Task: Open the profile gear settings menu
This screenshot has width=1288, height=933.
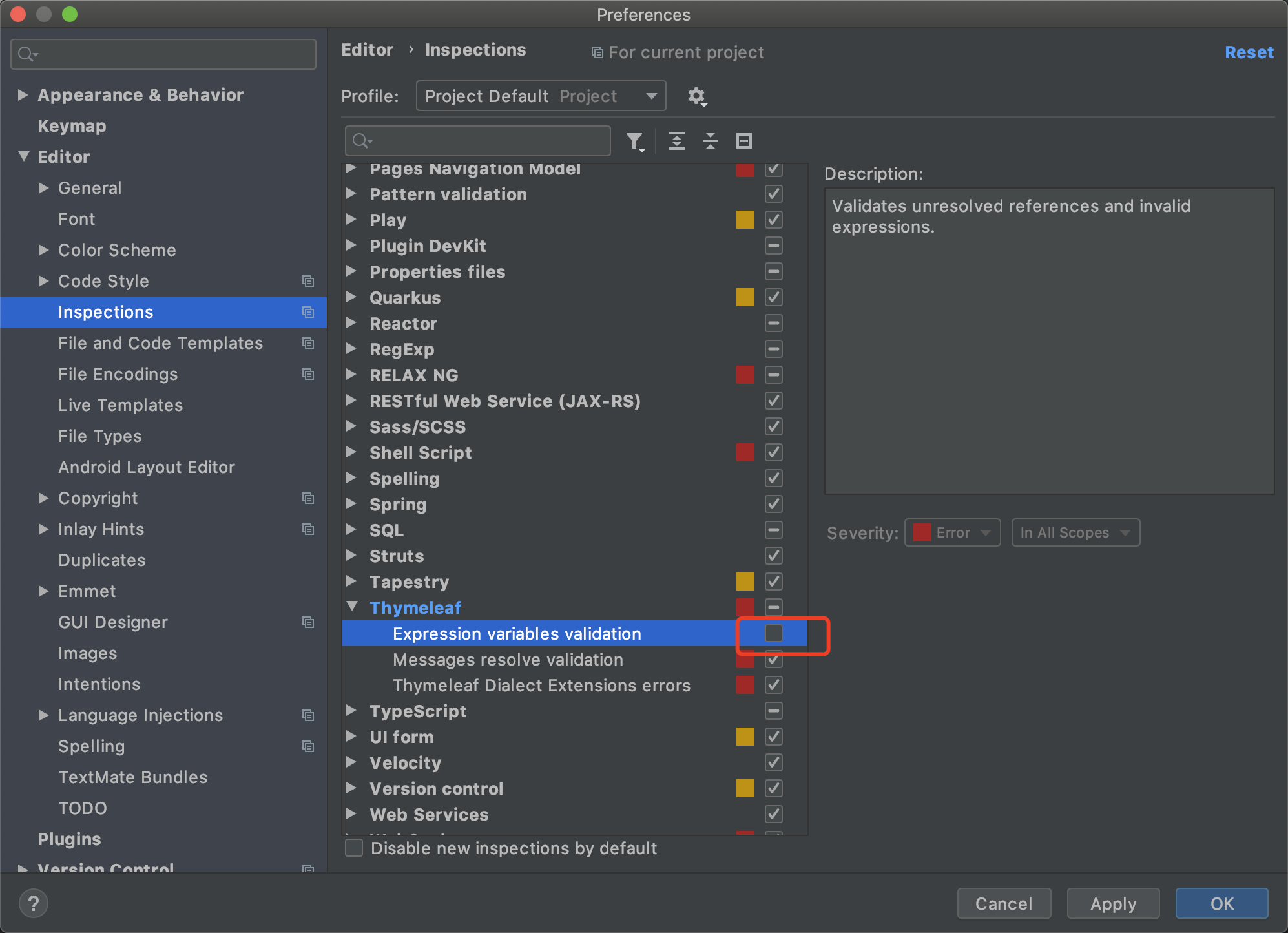Action: tap(696, 97)
